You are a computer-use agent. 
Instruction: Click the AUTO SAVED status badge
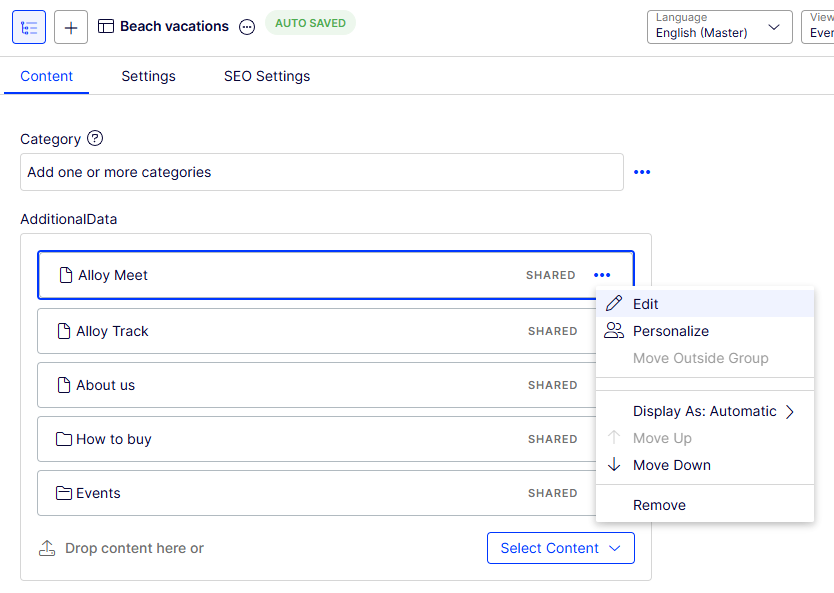tap(310, 23)
